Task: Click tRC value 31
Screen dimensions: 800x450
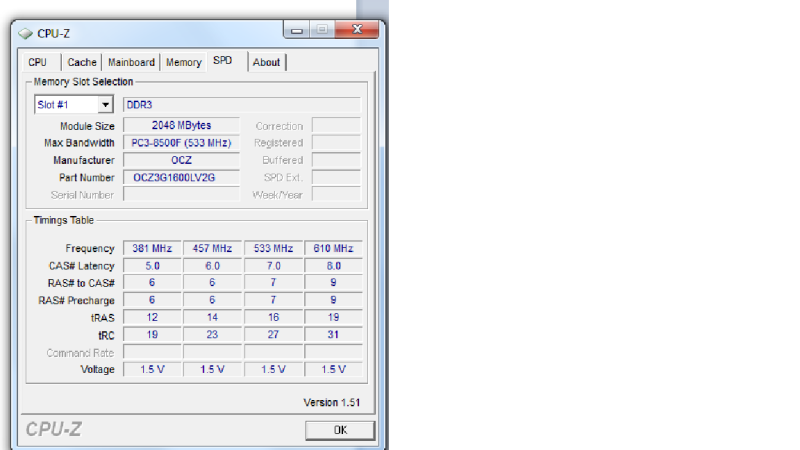Action: click(x=333, y=335)
